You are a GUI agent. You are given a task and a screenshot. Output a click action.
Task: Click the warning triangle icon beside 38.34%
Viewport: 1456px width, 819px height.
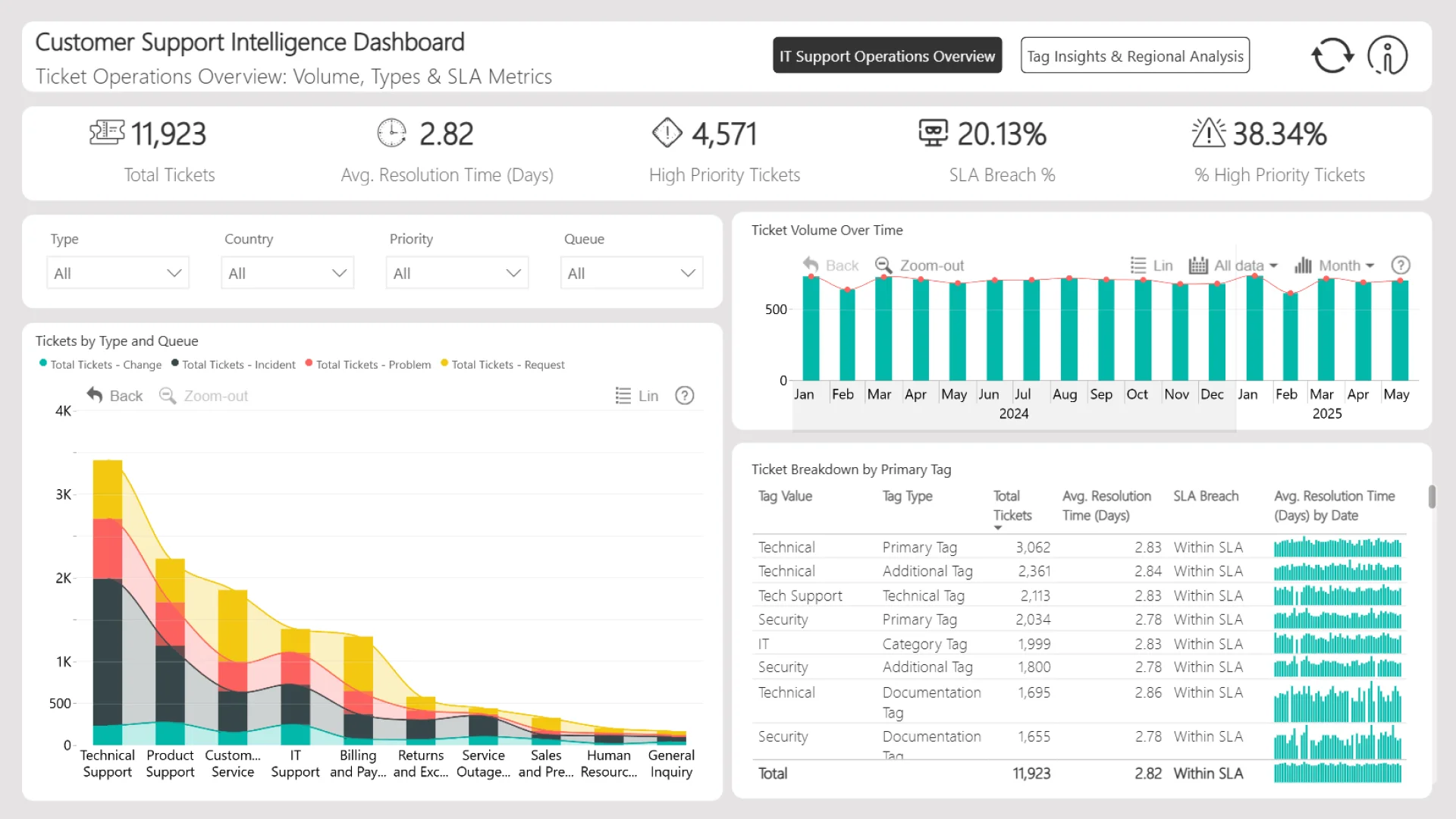pyautogui.click(x=1209, y=133)
